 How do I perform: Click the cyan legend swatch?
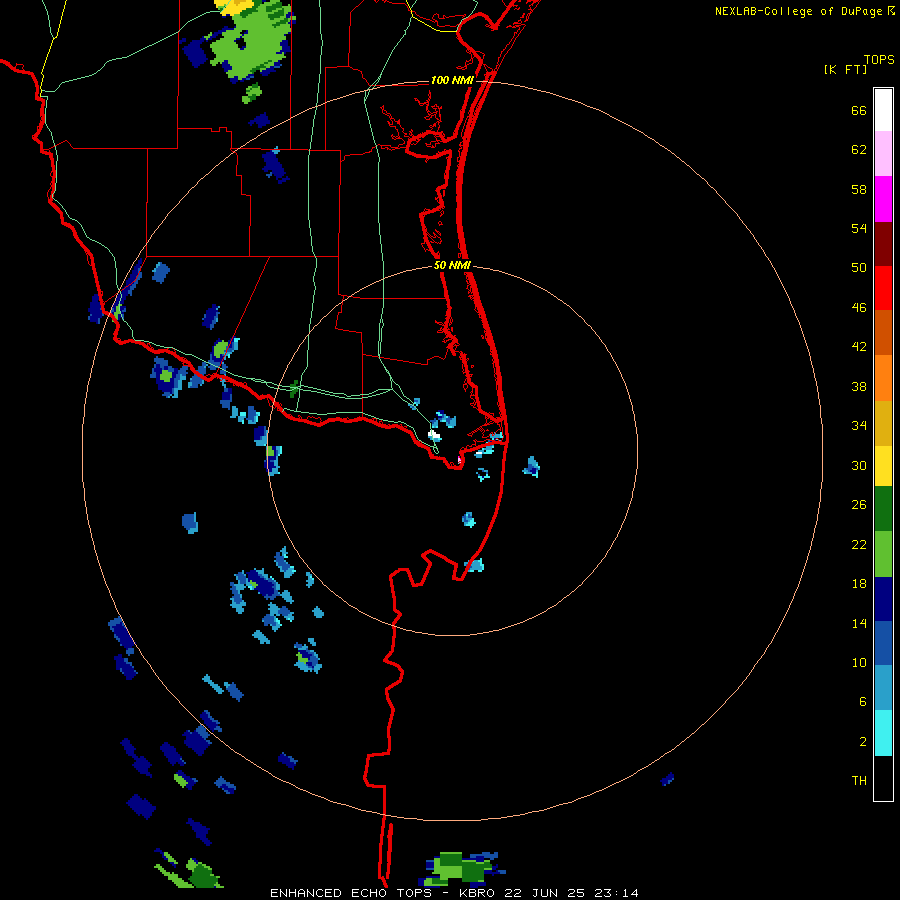[x=883, y=733]
